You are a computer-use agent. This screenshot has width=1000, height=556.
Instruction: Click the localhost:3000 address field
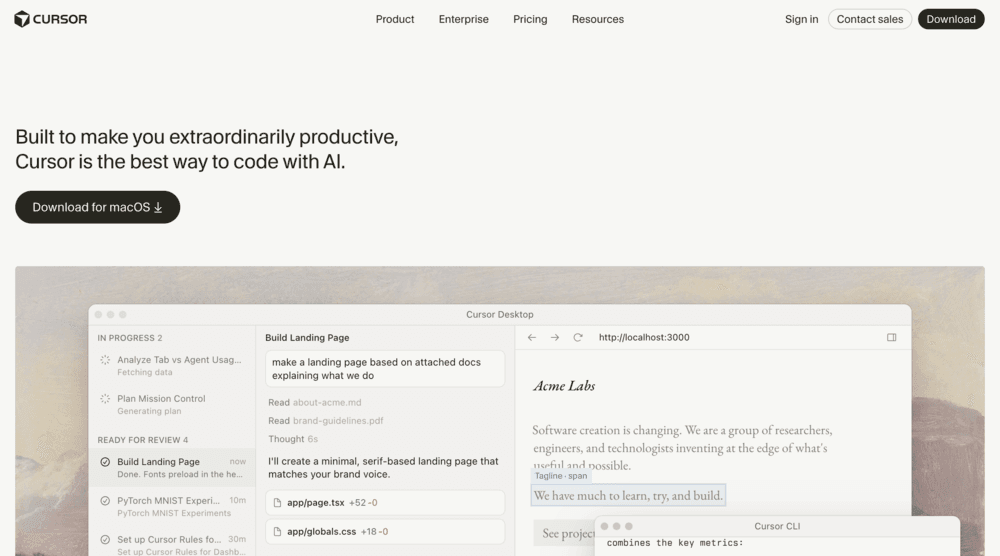tap(644, 337)
